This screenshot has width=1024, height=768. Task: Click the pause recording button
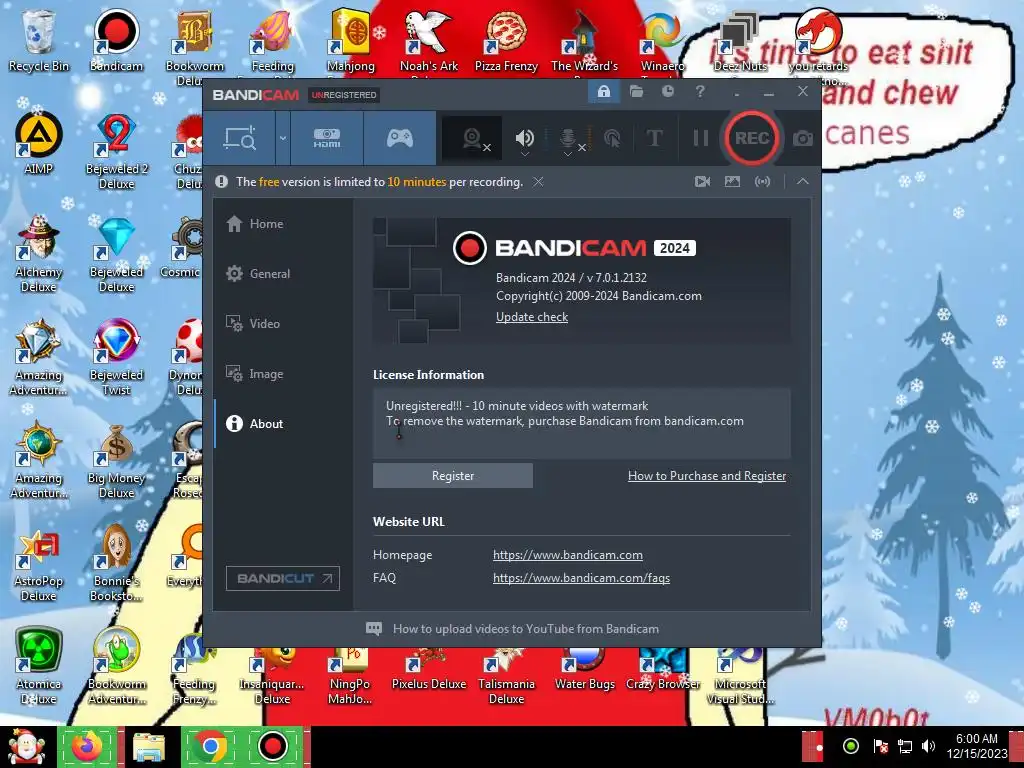pyautogui.click(x=701, y=138)
